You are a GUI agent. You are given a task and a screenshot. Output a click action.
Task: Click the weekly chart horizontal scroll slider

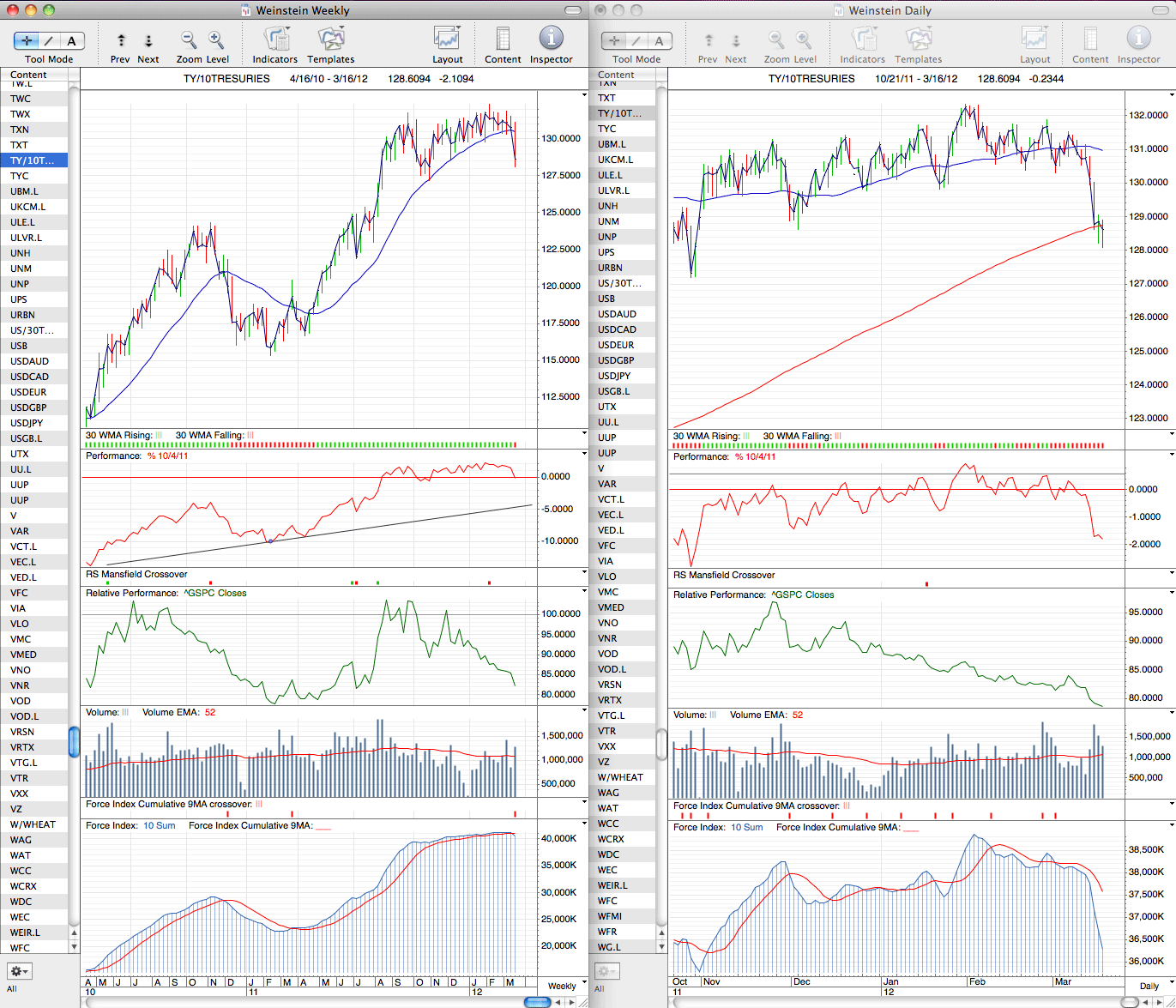tap(537, 1002)
